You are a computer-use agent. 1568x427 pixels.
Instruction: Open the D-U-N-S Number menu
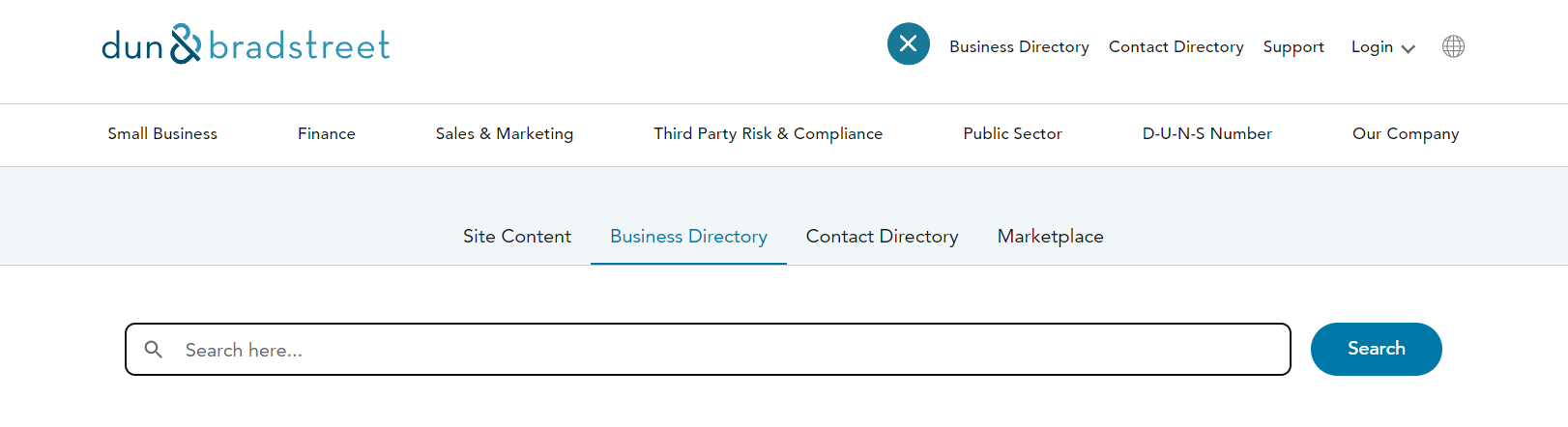click(x=1206, y=133)
